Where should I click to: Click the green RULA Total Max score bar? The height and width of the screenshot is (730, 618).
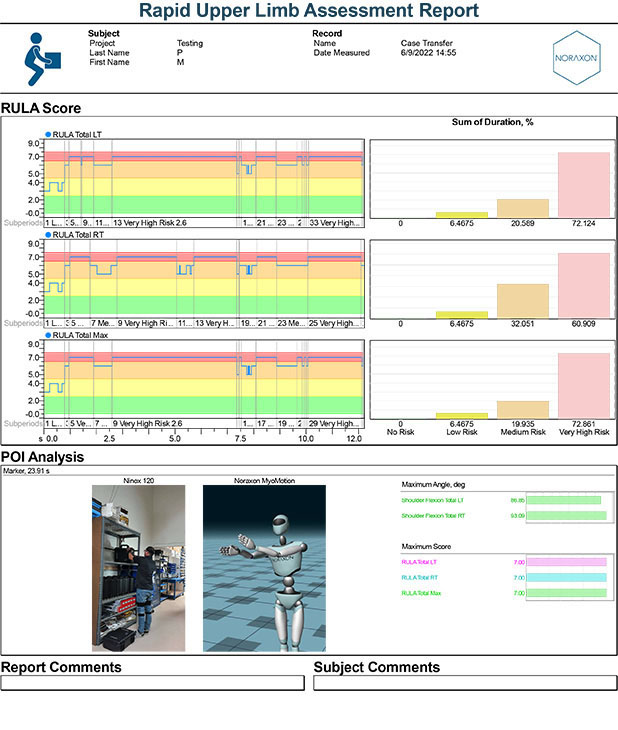coord(566,593)
